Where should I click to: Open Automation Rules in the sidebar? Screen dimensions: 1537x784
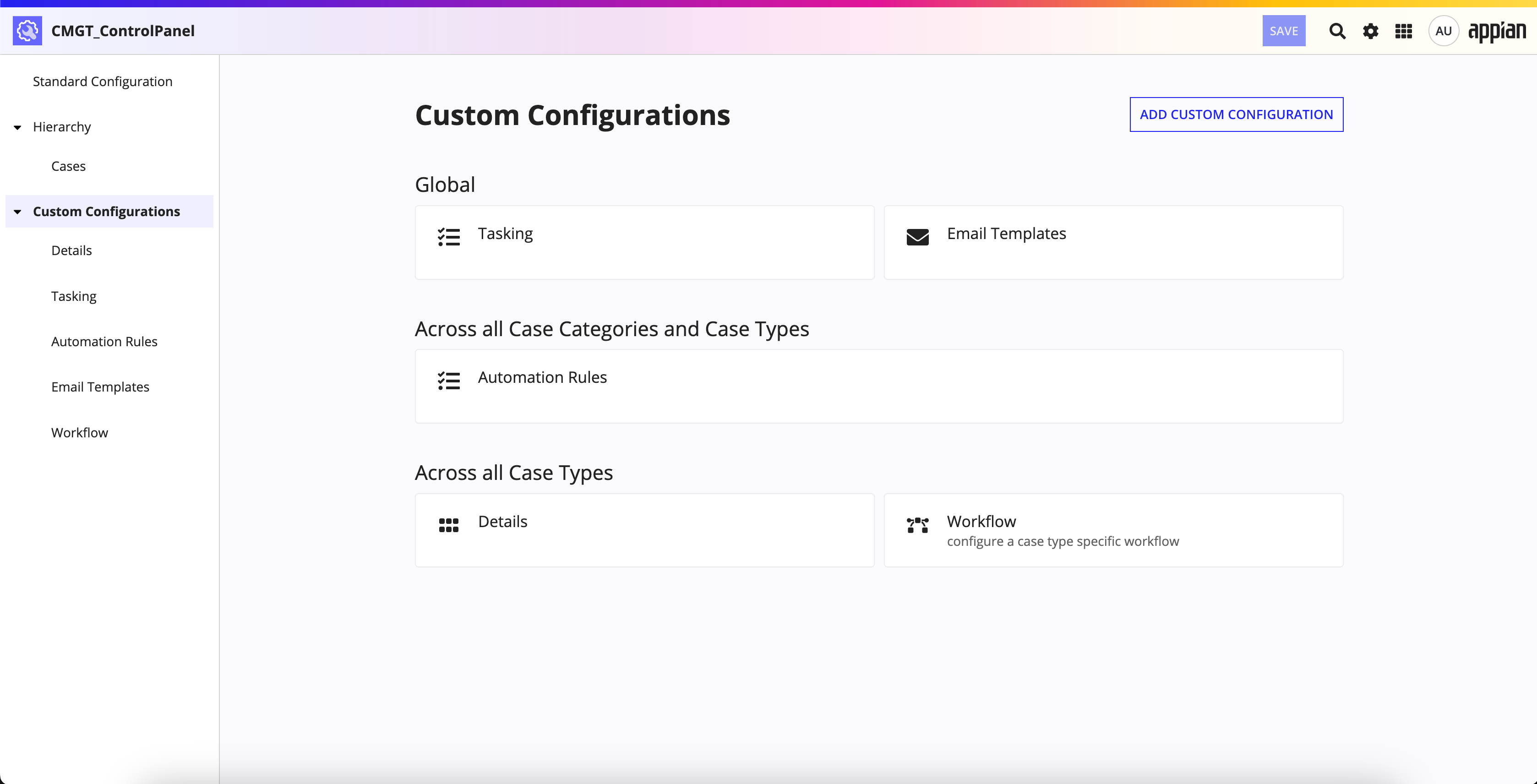[104, 341]
